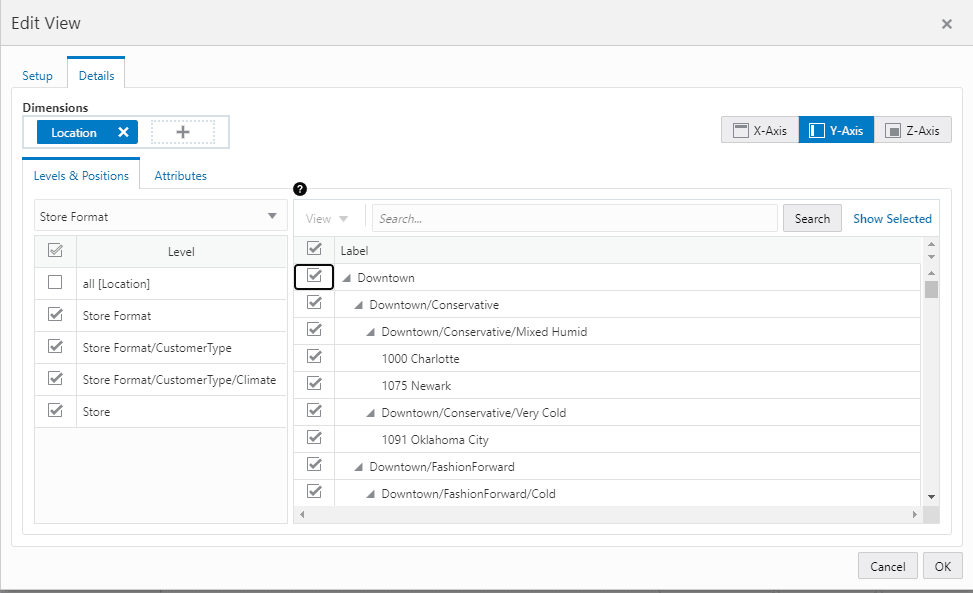Collapse the Downtown/Conservative/Mixed Humid node
973x593 pixels.
tap(370, 332)
